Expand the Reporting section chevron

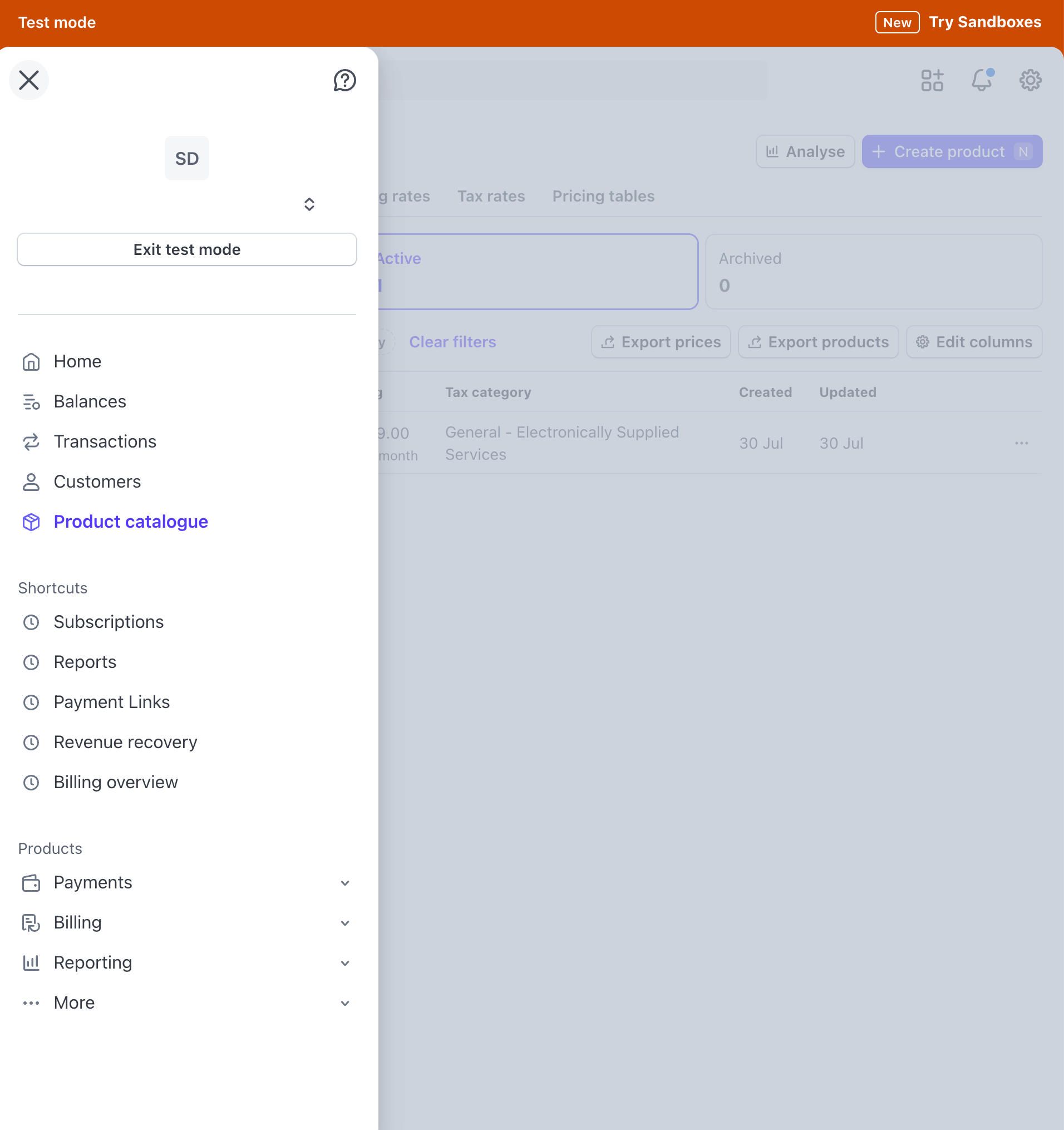pyautogui.click(x=345, y=963)
